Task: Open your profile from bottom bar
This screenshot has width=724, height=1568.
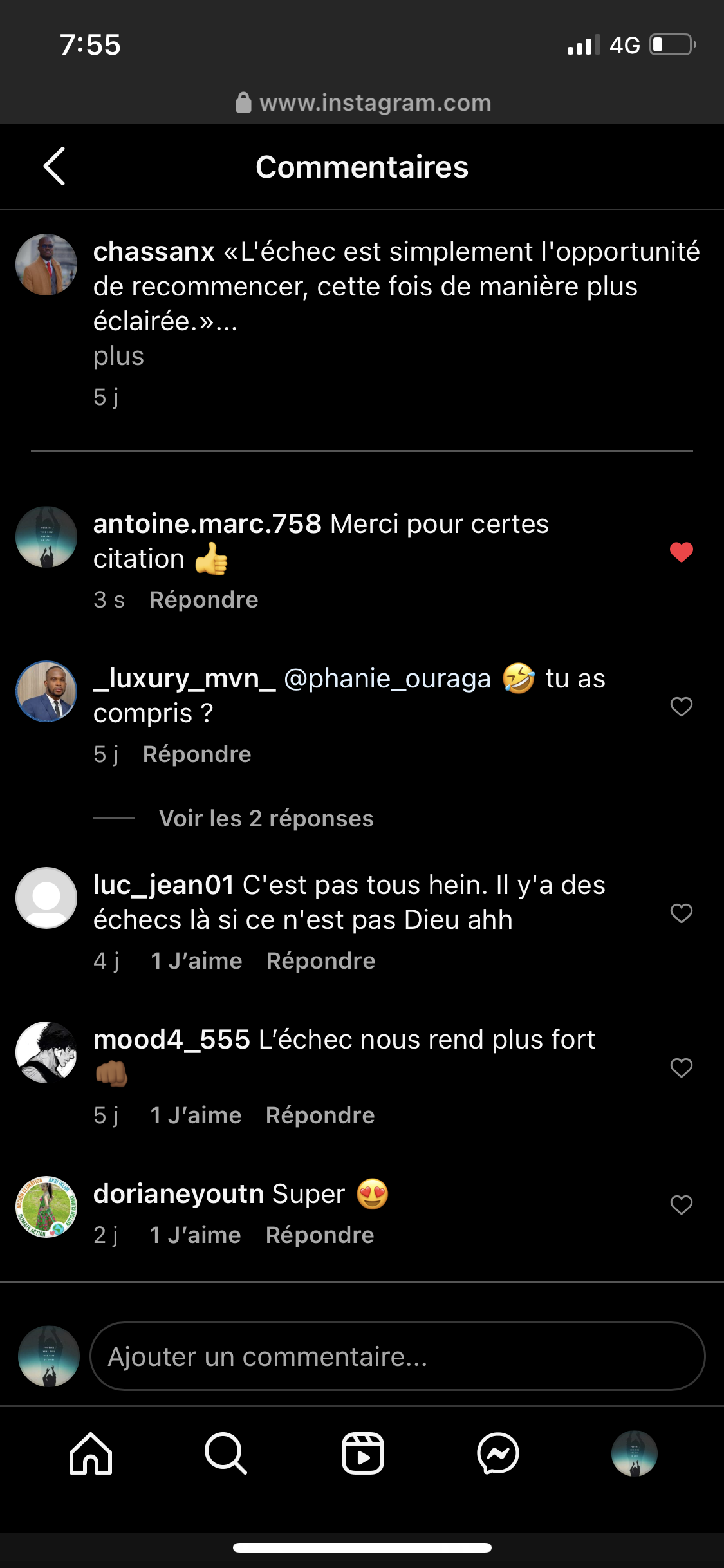Action: coord(634,1453)
